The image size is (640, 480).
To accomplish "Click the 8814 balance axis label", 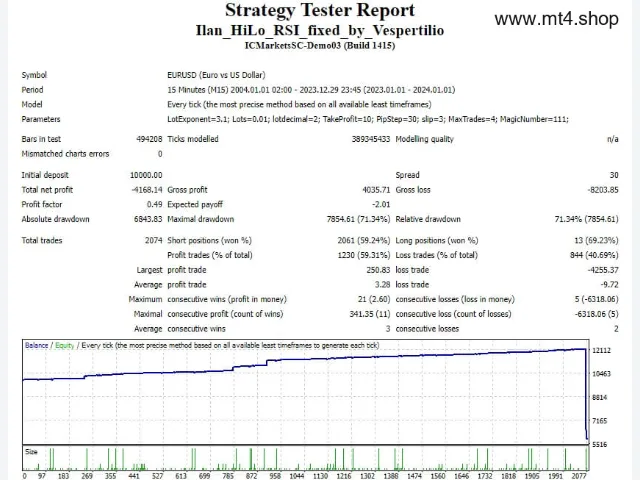I will point(600,398).
